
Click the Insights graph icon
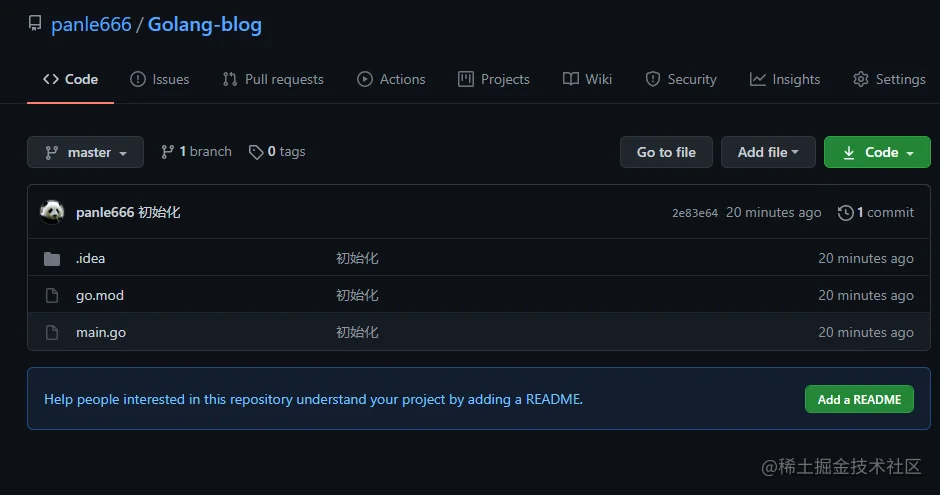coord(758,79)
